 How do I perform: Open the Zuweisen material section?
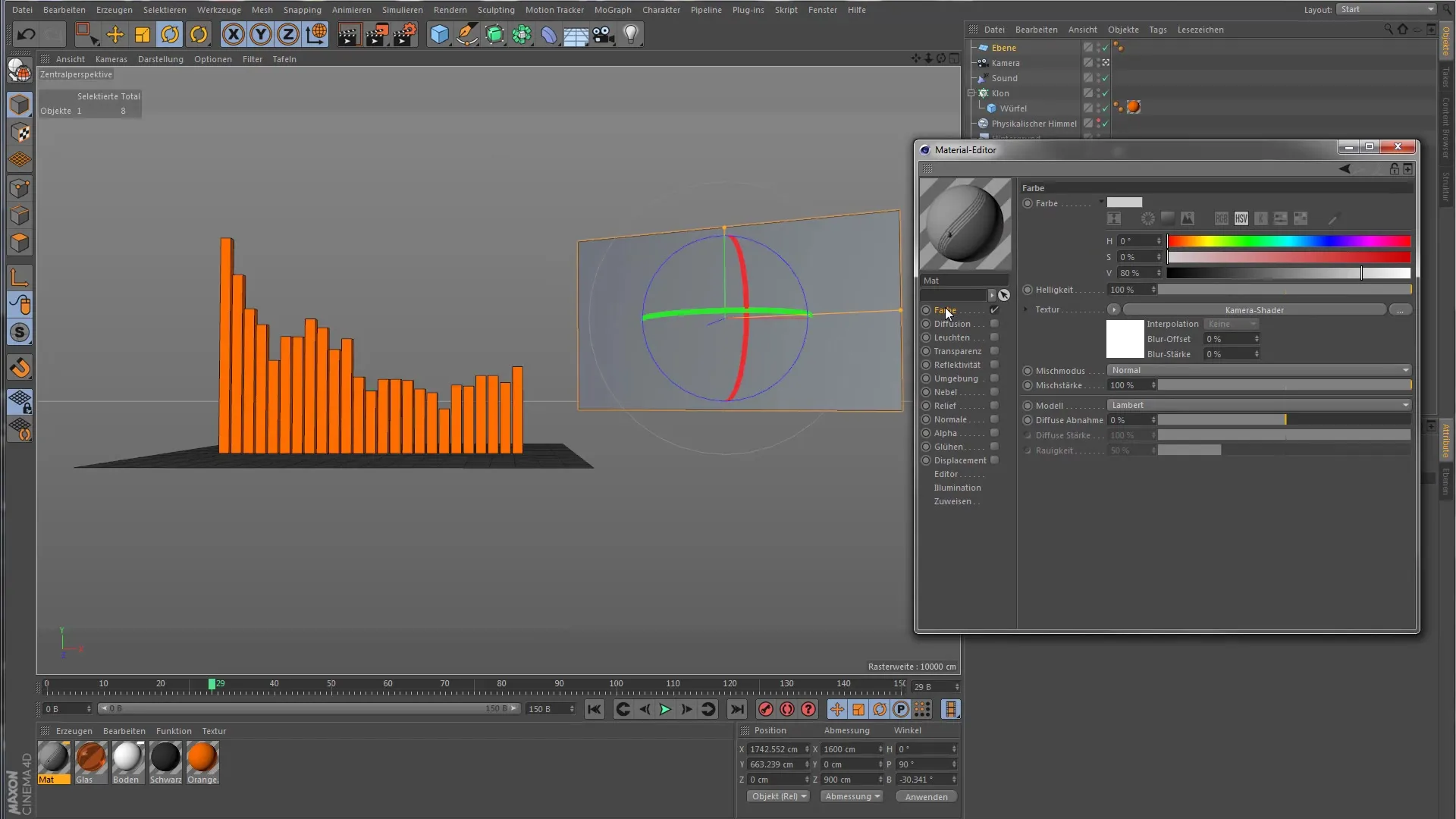[952, 501]
